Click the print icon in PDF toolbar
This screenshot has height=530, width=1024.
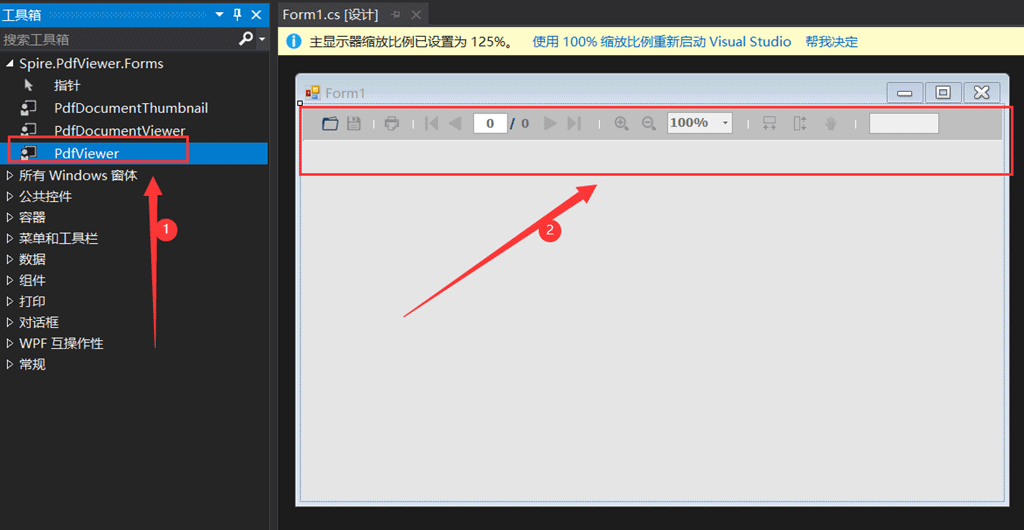[392, 123]
